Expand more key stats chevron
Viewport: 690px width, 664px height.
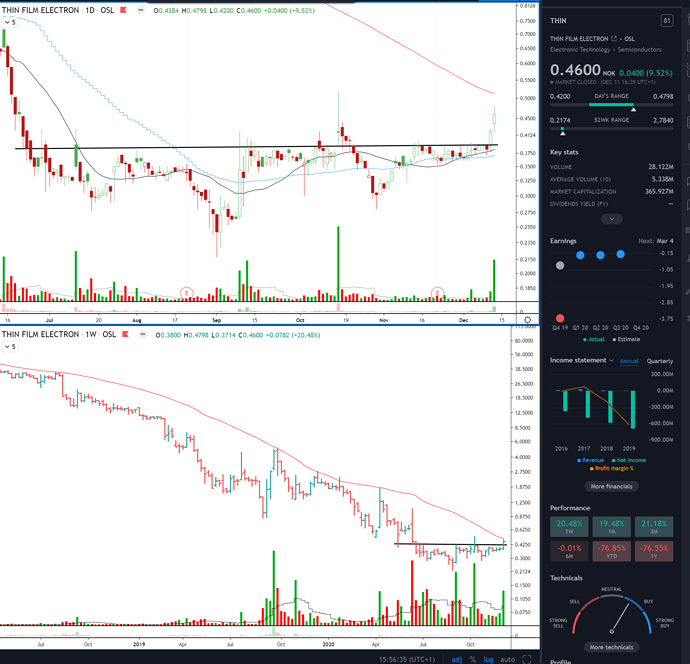[612, 219]
